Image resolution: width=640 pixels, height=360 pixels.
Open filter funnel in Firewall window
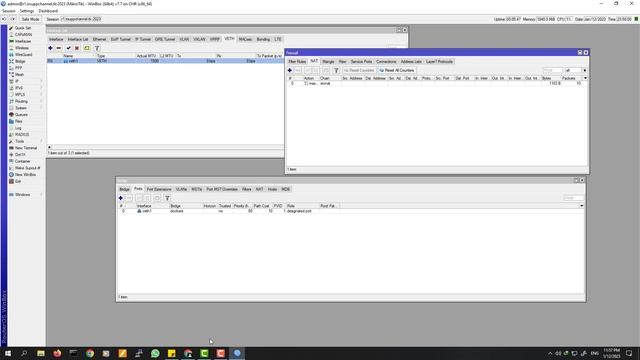336,70
